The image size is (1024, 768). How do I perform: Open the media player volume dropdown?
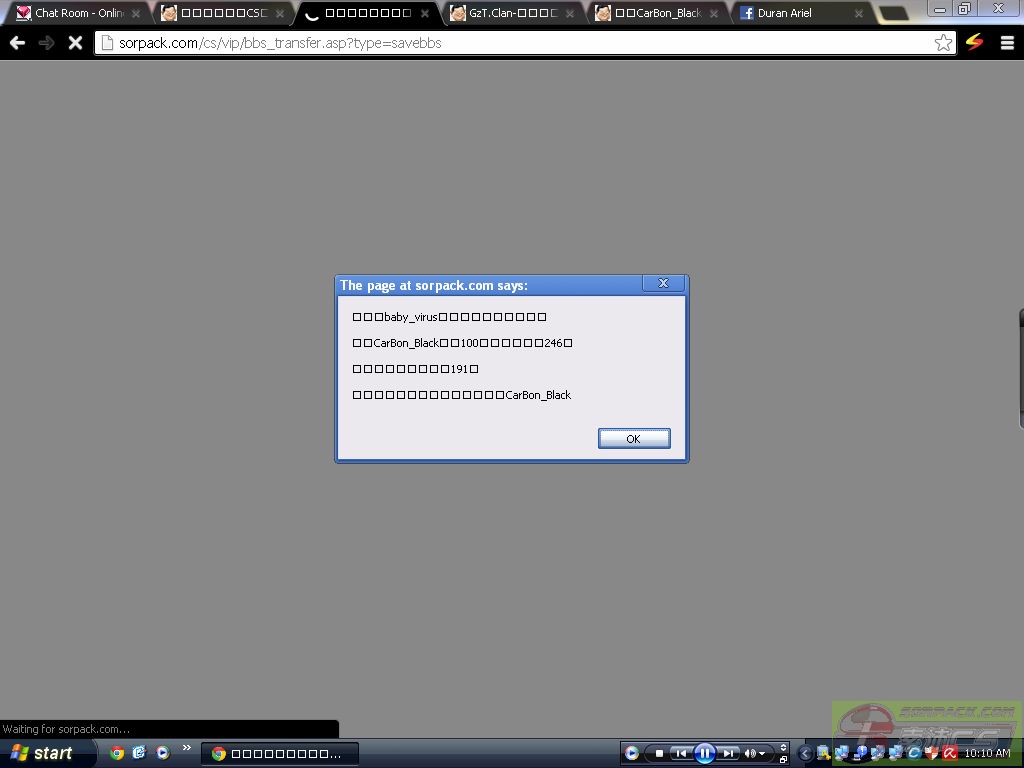[x=755, y=753]
